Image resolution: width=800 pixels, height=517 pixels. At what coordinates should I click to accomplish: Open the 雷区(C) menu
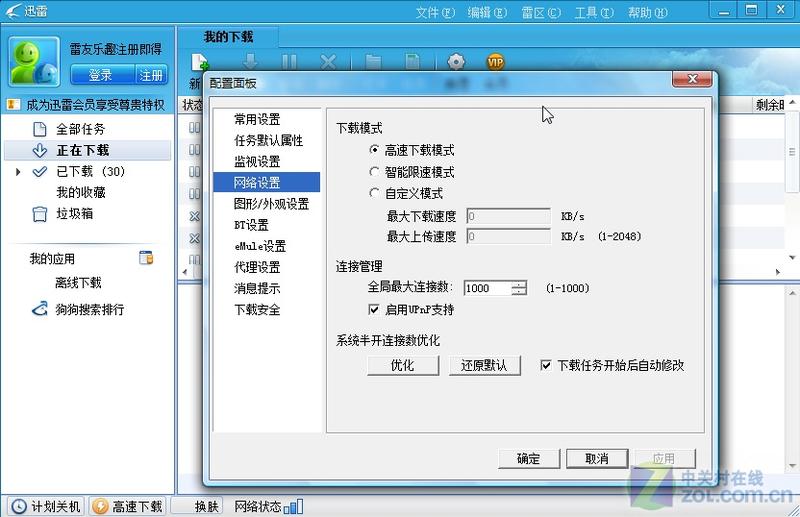pyautogui.click(x=541, y=12)
